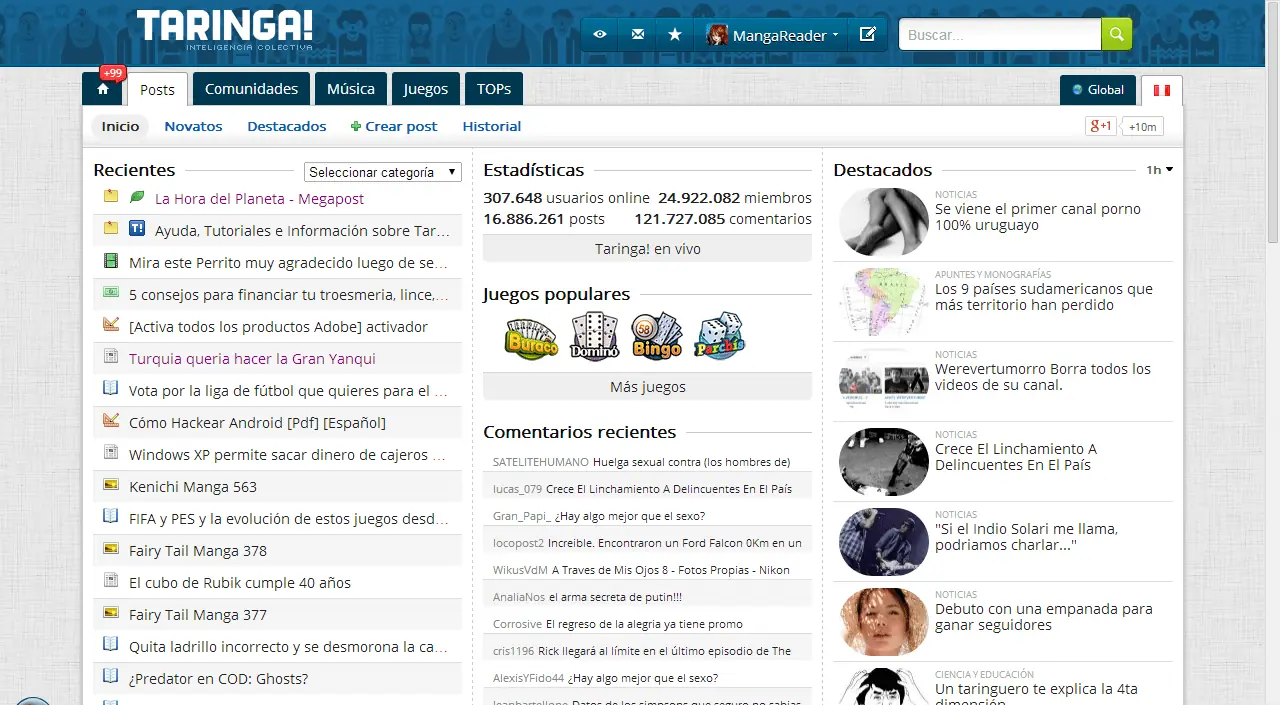Select the home icon with +99 badge
Viewport: 1280px width, 705px height.
(x=102, y=89)
